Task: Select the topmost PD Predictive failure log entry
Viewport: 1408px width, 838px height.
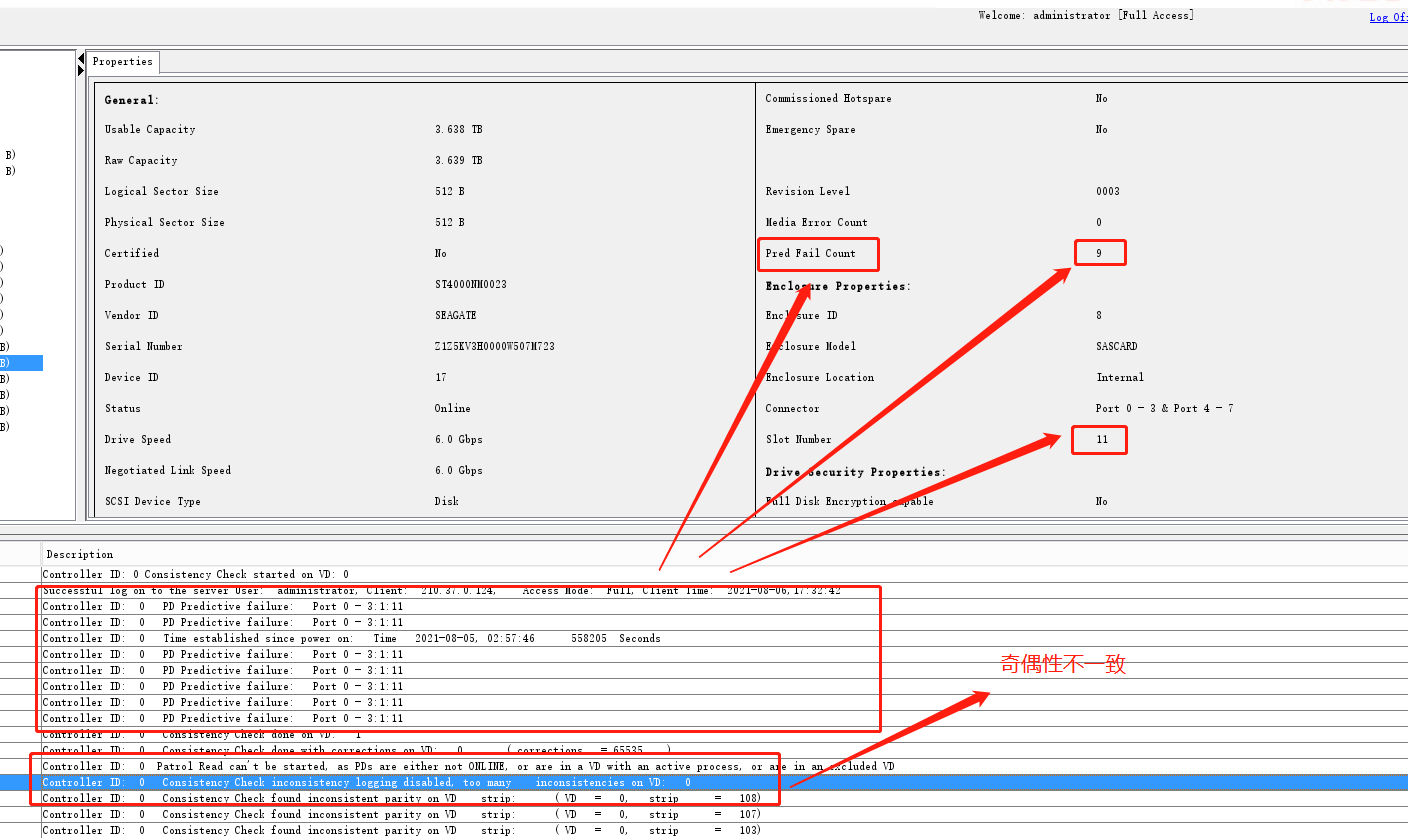Action: coord(223,607)
